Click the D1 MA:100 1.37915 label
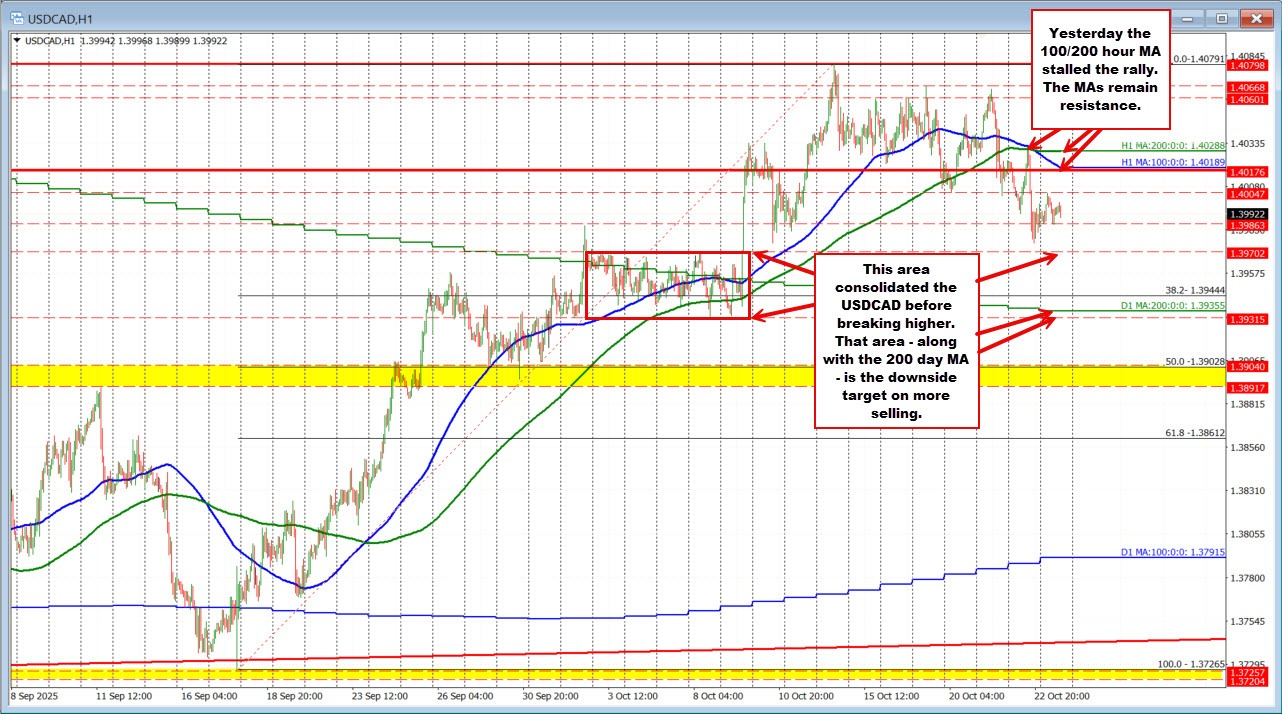This screenshot has width=1282, height=714. (1172, 552)
